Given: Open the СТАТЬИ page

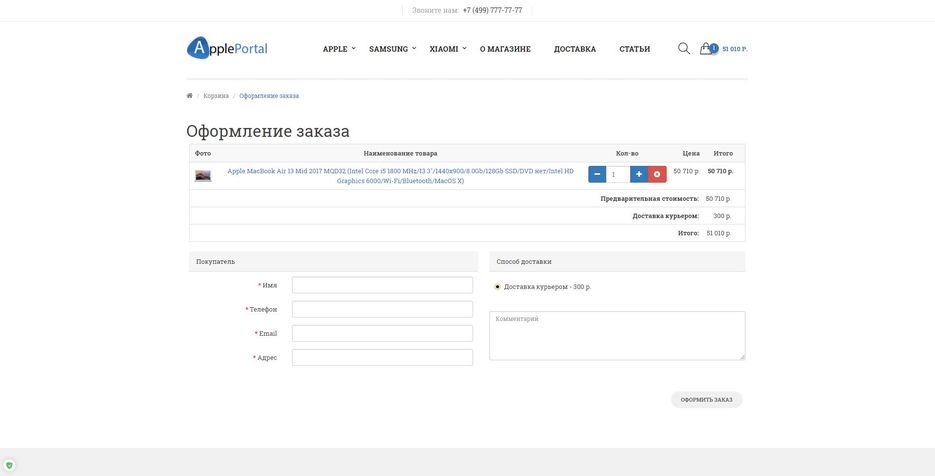Looking at the screenshot, I should [x=634, y=49].
